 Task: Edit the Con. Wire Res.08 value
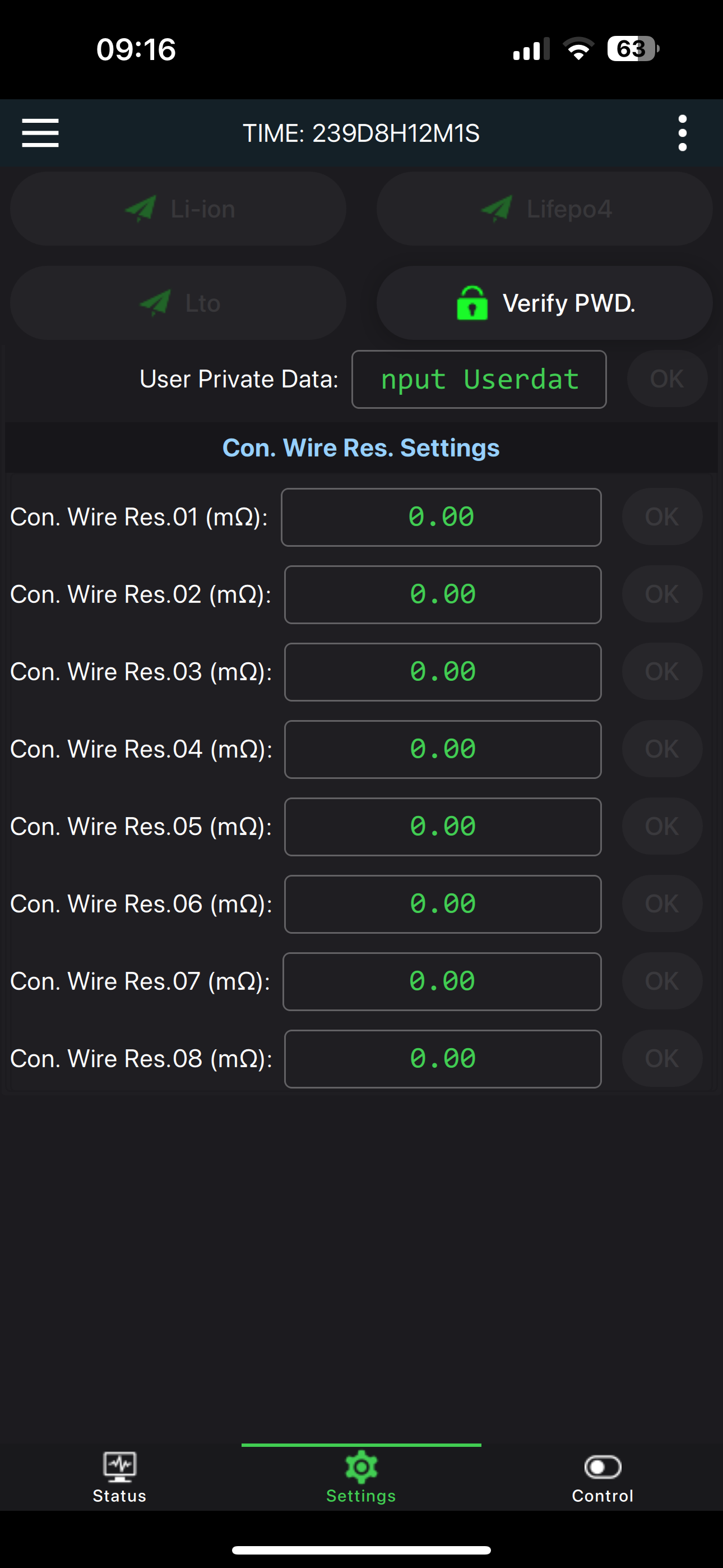pos(442,1059)
